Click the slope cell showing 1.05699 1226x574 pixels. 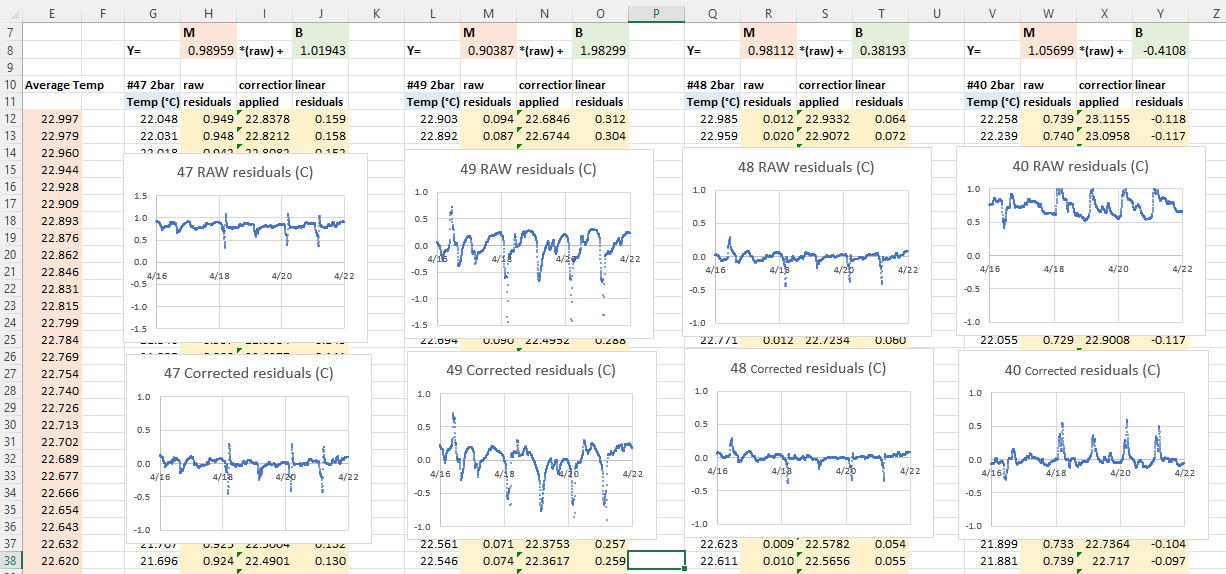pos(1048,49)
